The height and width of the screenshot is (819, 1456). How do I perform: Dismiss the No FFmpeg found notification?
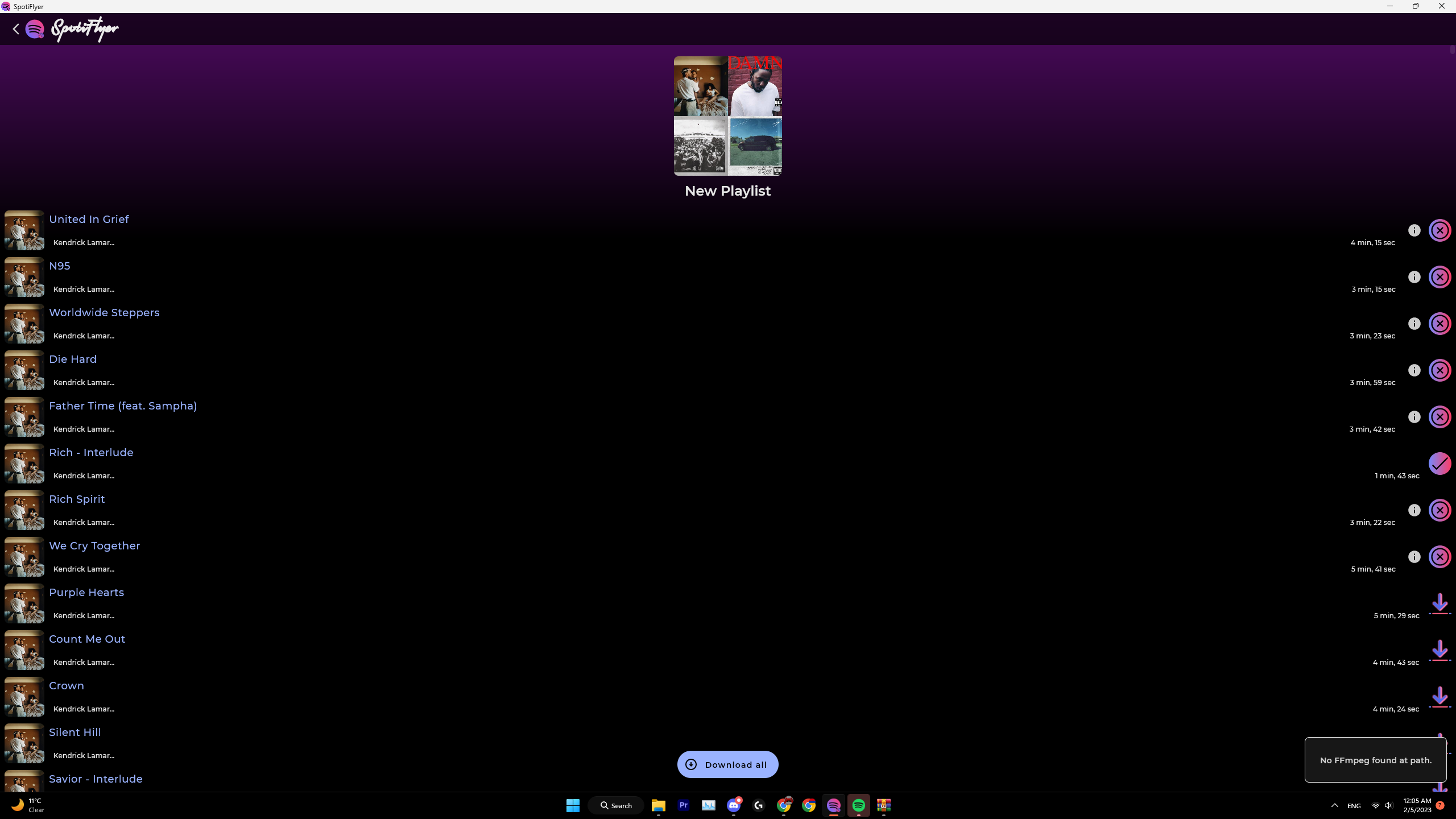(x=1375, y=760)
